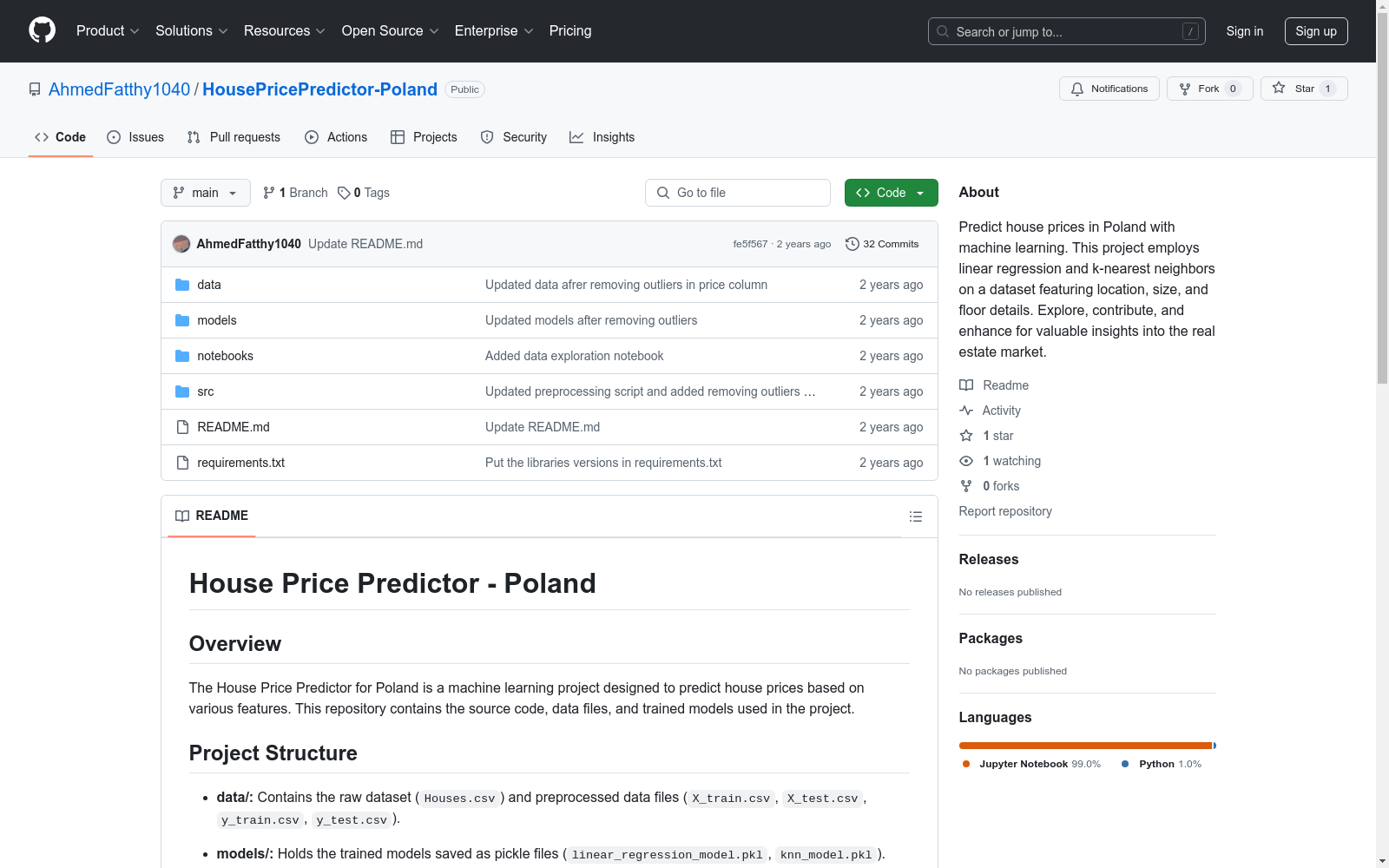Open the README outline list icon

click(x=916, y=516)
